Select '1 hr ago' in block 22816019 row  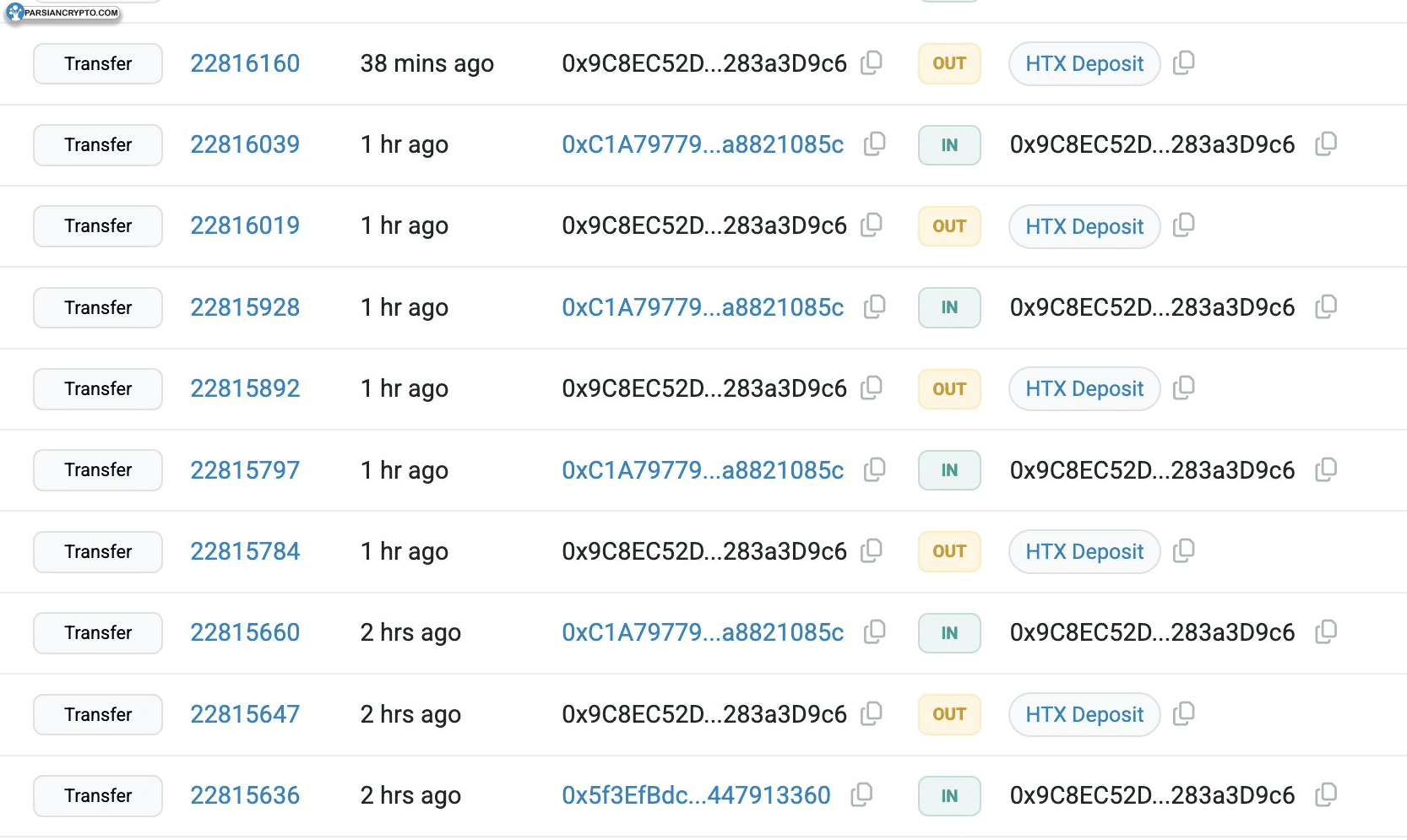404,226
